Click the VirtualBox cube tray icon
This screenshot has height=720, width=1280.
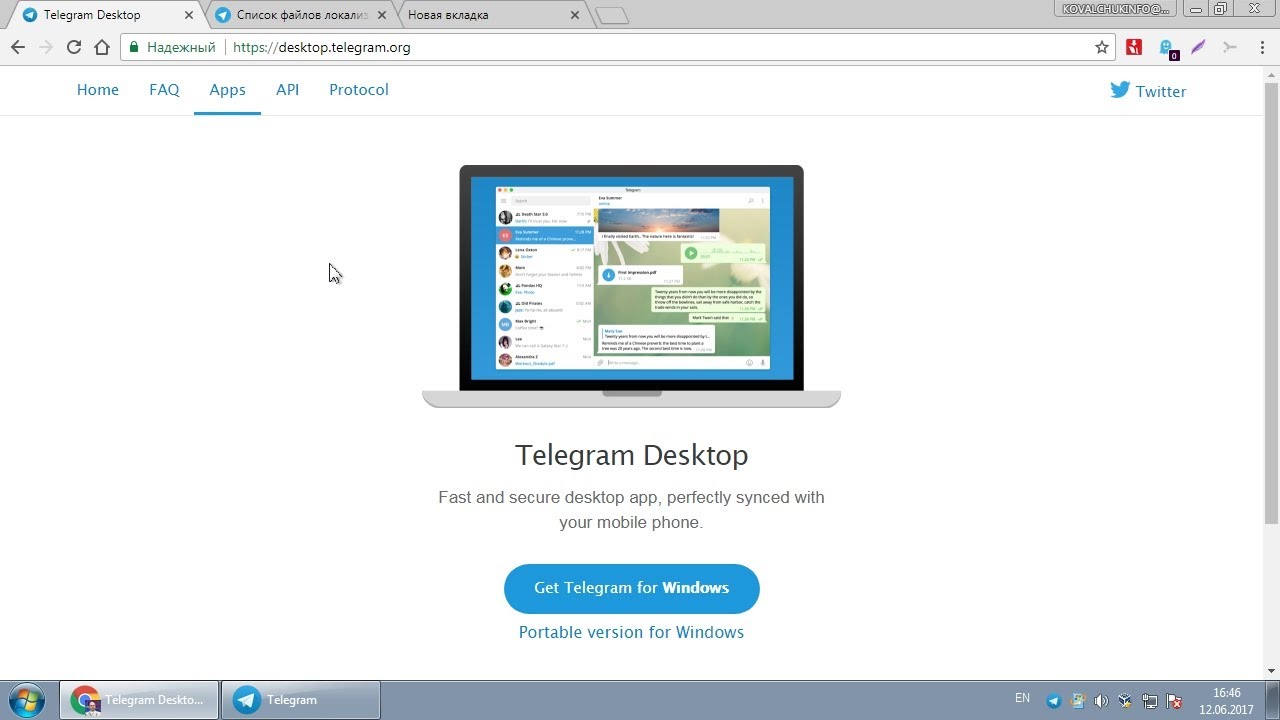[x=1125, y=701]
